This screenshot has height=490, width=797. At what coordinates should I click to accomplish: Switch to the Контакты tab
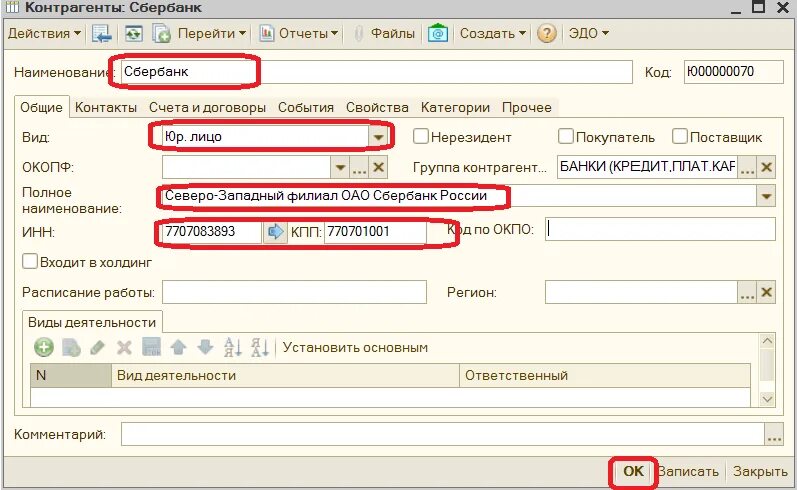(106, 107)
